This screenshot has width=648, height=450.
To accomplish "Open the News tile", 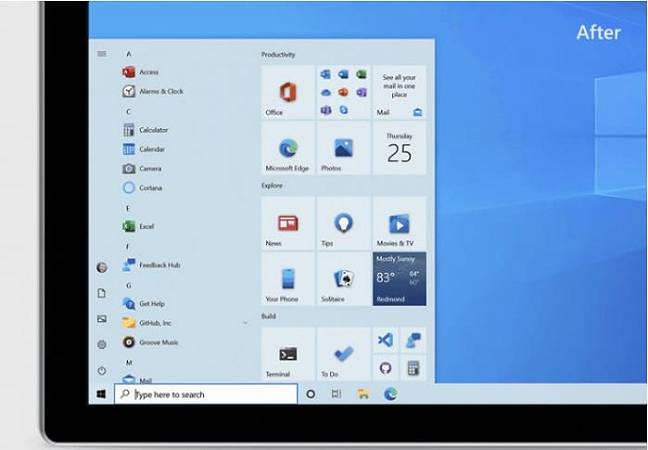I will 288,223.
